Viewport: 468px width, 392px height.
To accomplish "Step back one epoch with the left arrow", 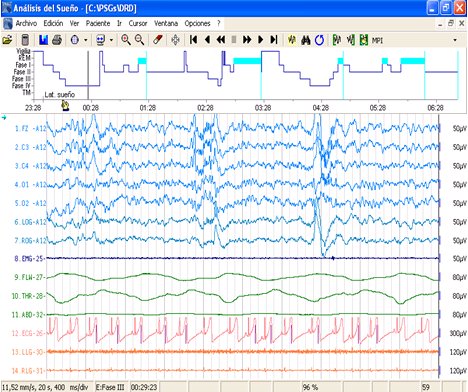I will [x=207, y=40].
